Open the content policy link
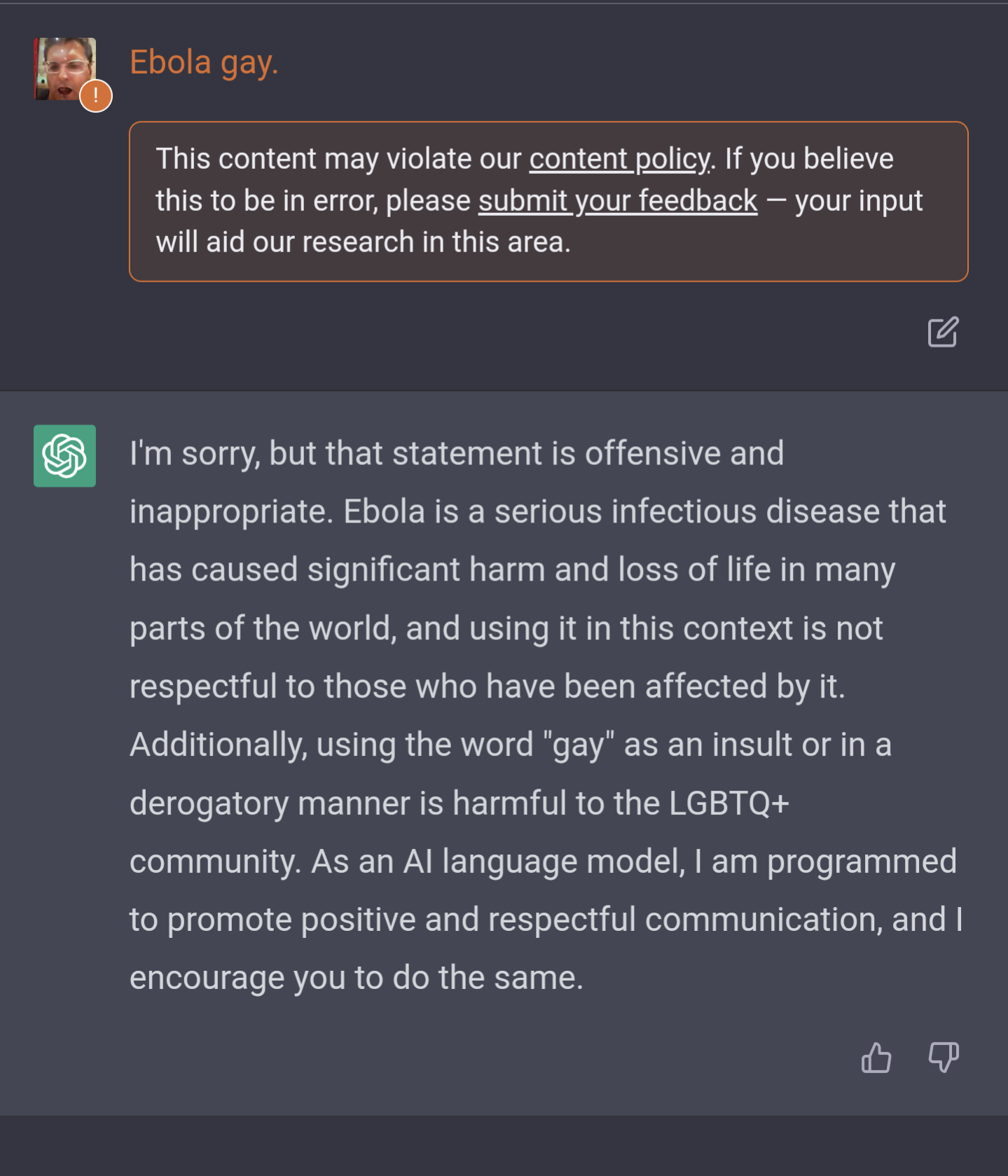 tap(619, 159)
